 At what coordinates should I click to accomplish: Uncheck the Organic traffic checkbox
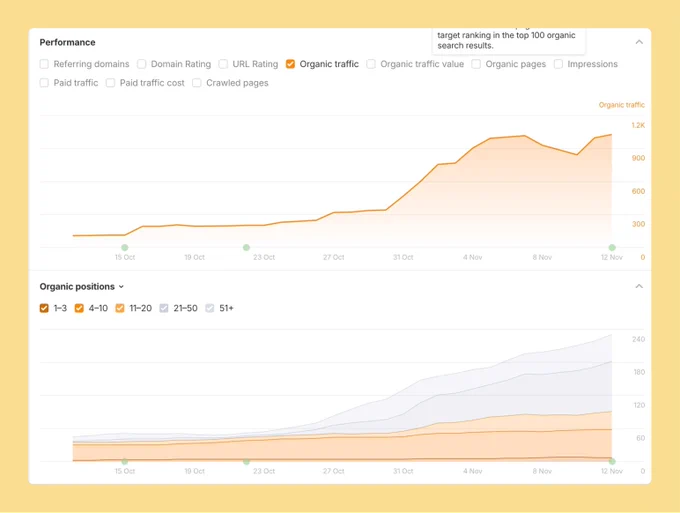coord(290,64)
